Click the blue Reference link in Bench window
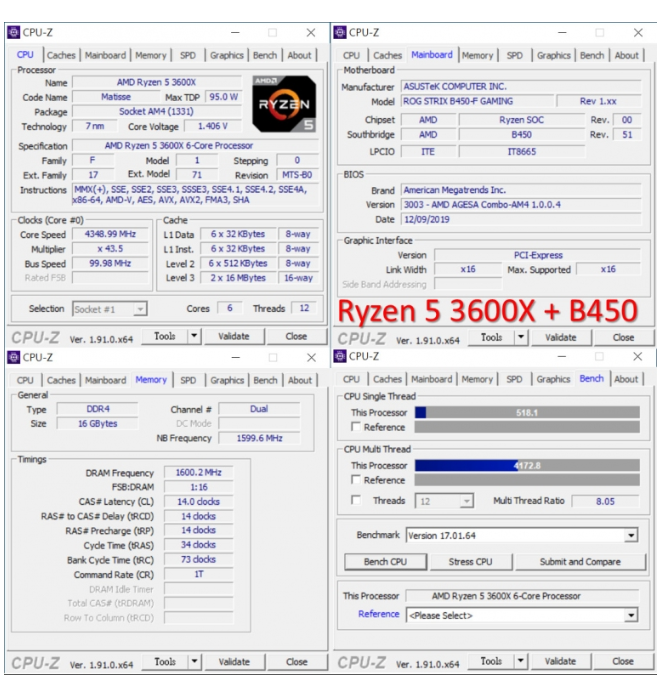 point(378,613)
